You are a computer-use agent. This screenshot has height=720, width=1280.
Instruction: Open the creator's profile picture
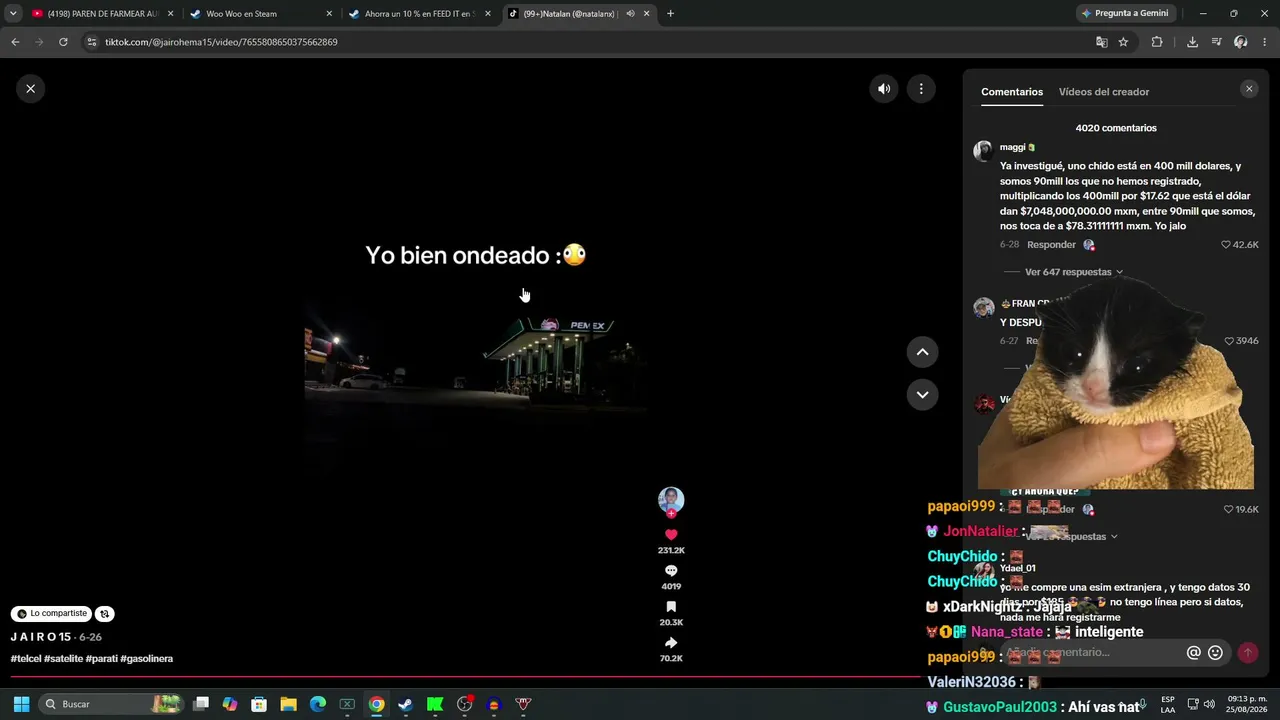(x=671, y=500)
